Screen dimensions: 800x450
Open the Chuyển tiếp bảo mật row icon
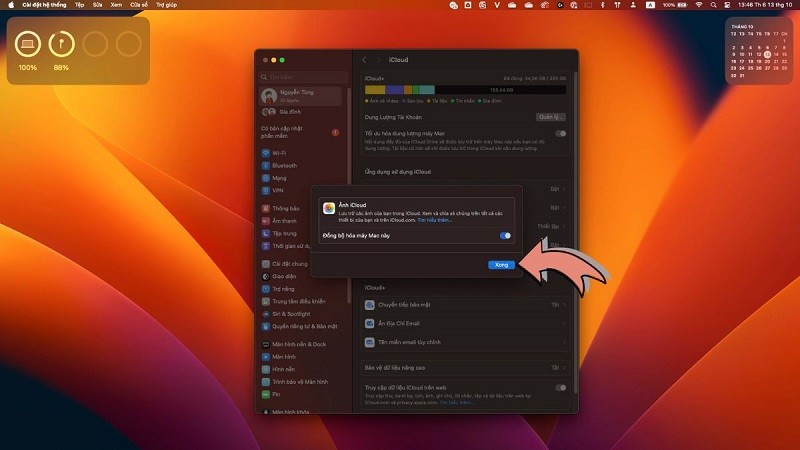(x=369, y=304)
